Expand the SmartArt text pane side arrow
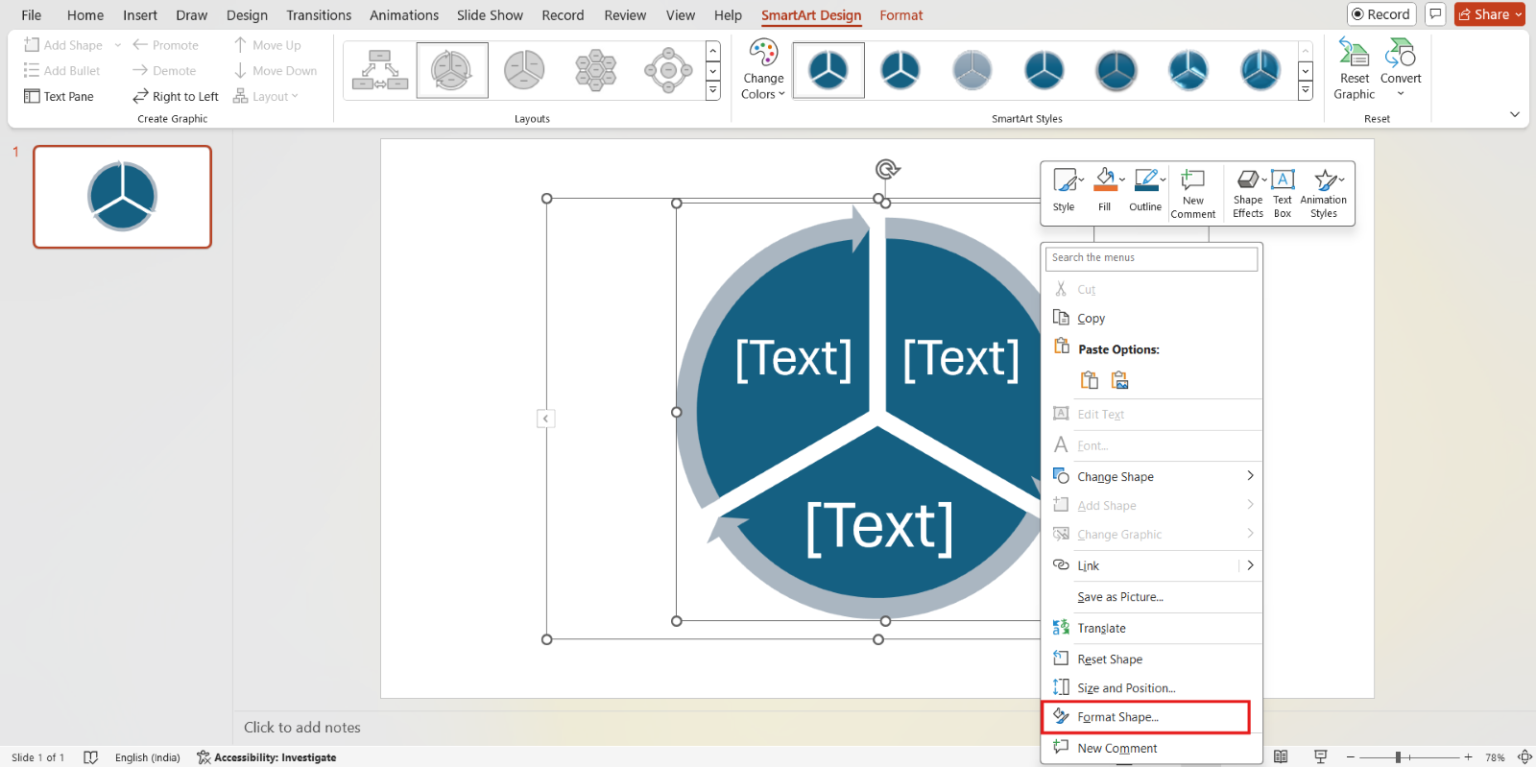This screenshot has height=767, width=1536. click(x=546, y=419)
